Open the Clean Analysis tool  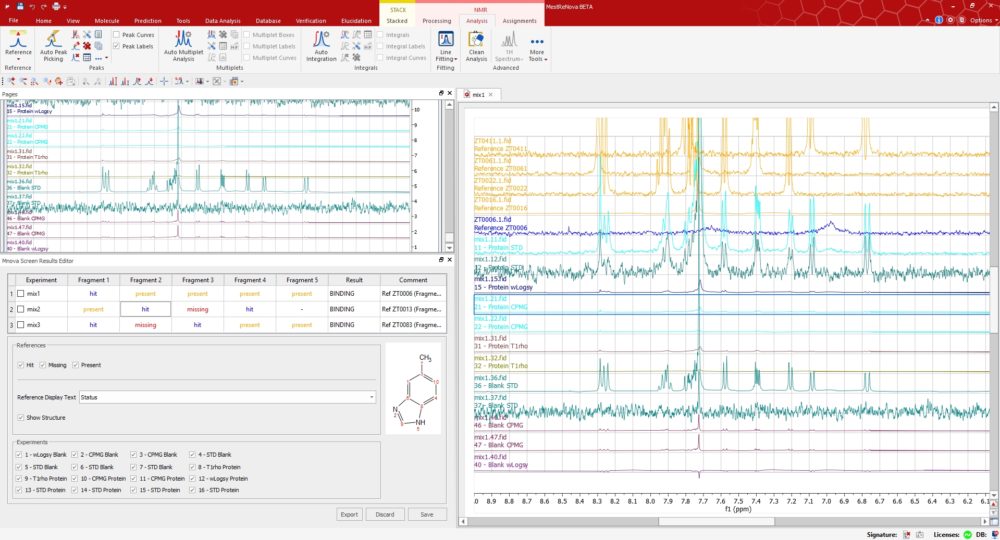point(477,40)
